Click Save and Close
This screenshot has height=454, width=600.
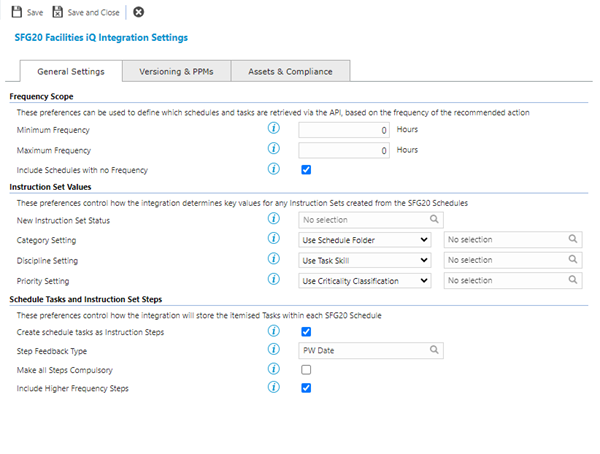pyautogui.click(x=86, y=12)
